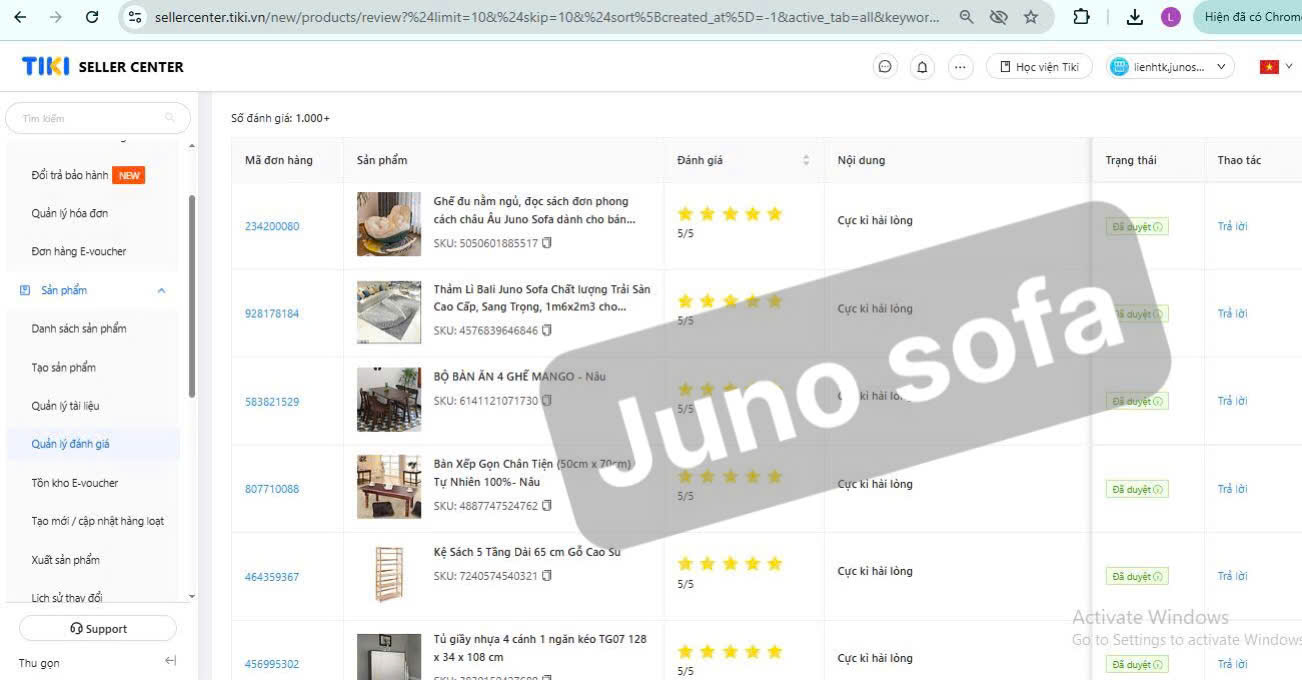The height and width of the screenshot is (680, 1302).
Task: Open lienhtk.junos account dropdown
Action: coord(1170,67)
